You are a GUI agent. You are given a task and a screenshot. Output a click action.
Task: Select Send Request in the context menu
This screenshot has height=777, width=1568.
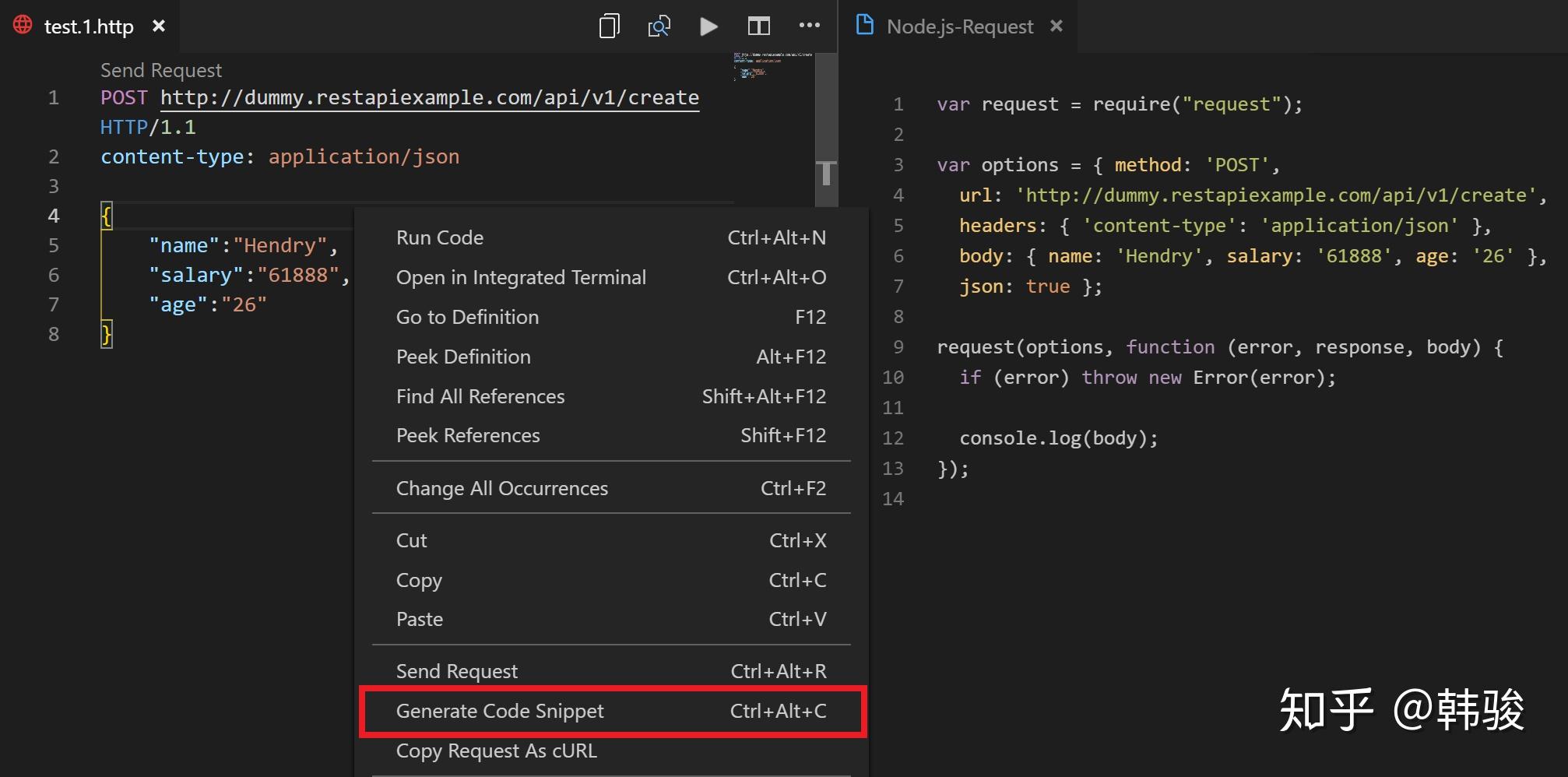click(x=456, y=670)
